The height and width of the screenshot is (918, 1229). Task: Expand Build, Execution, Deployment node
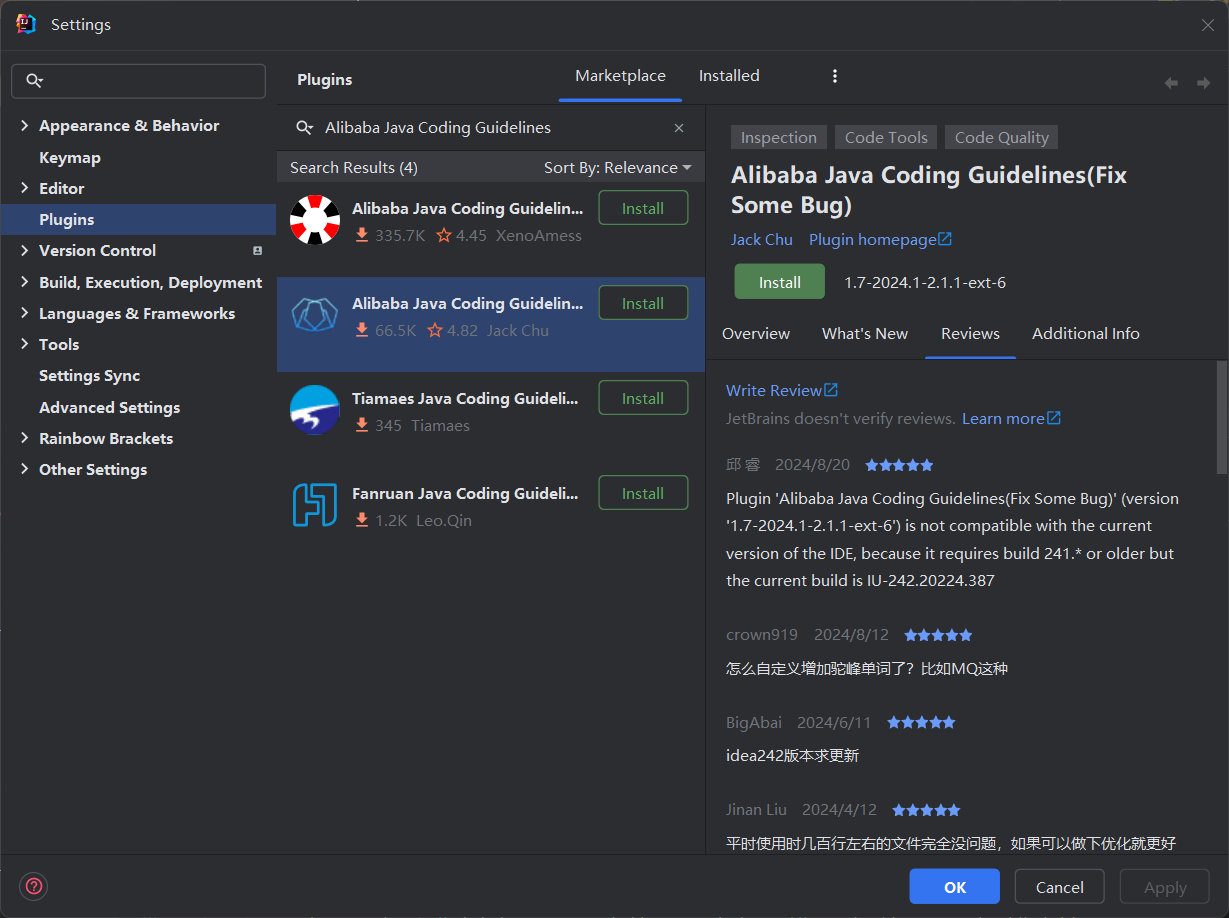25,283
